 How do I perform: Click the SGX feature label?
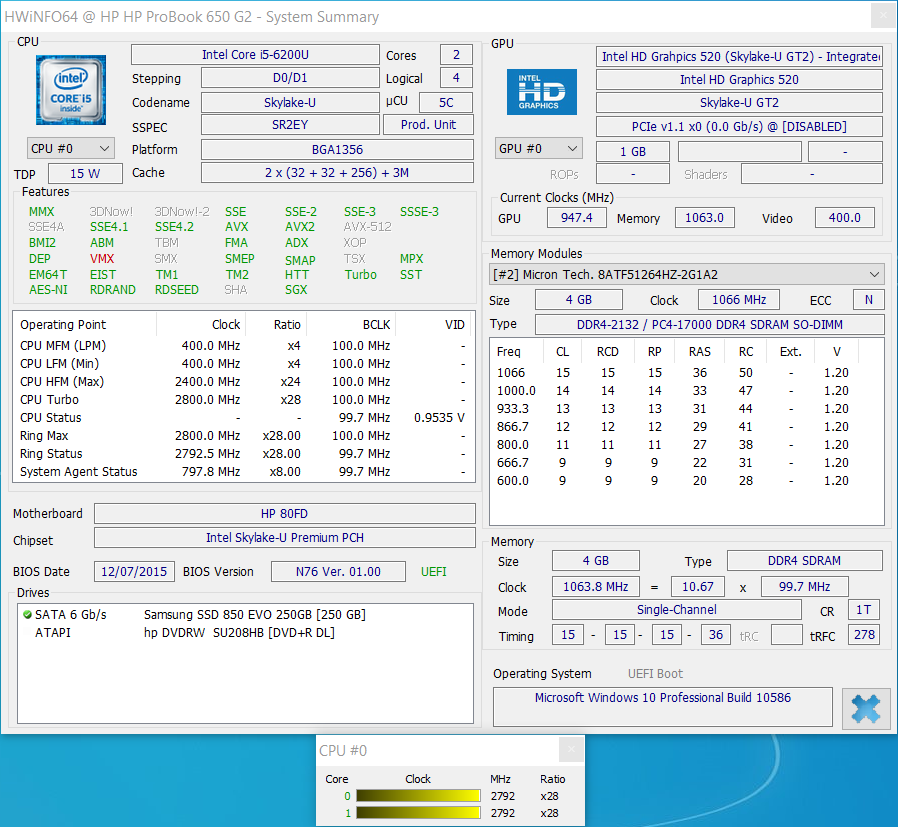click(x=296, y=290)
